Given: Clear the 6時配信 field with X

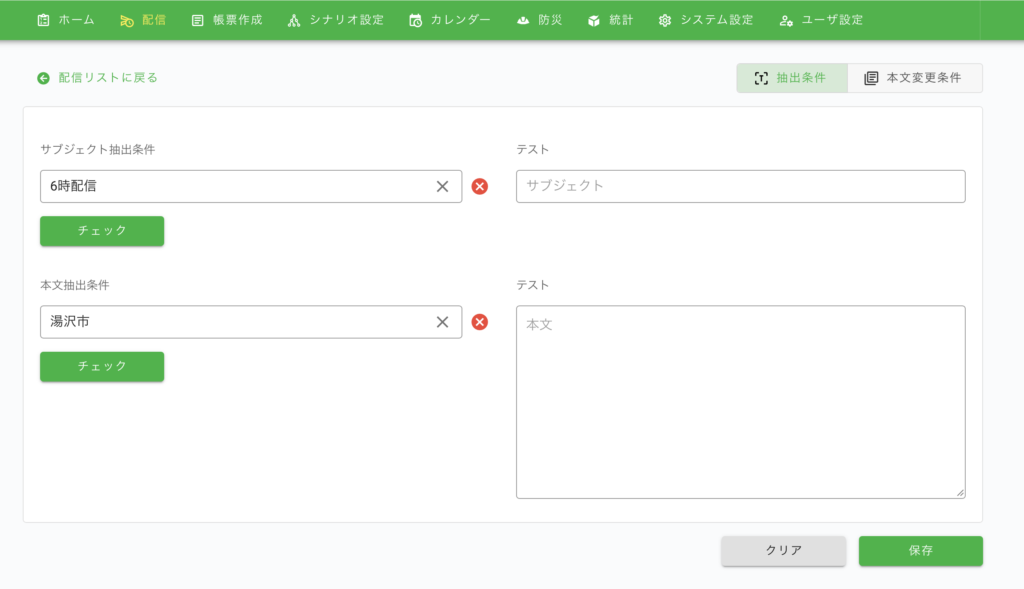Looking at the screenshot, I should point(442,186).
